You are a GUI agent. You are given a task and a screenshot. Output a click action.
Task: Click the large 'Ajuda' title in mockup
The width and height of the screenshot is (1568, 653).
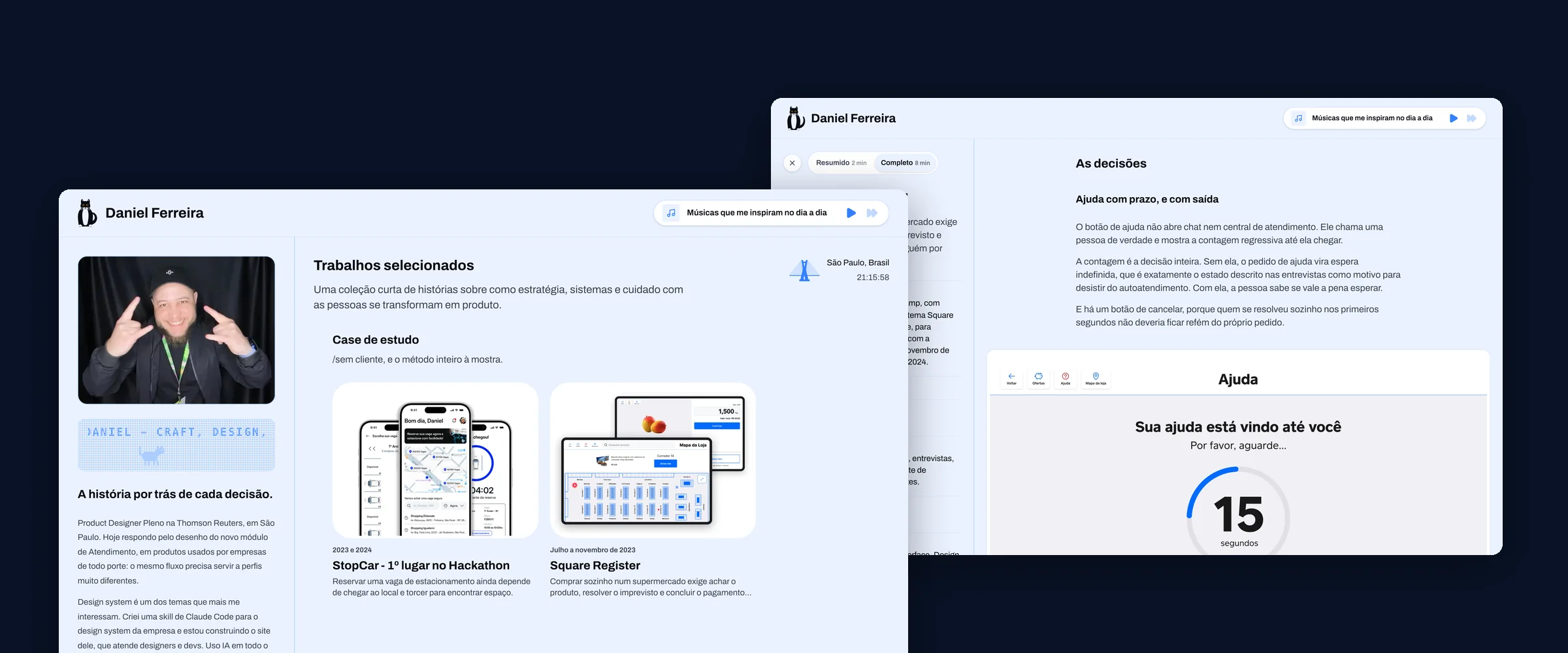pos(1238,379)
